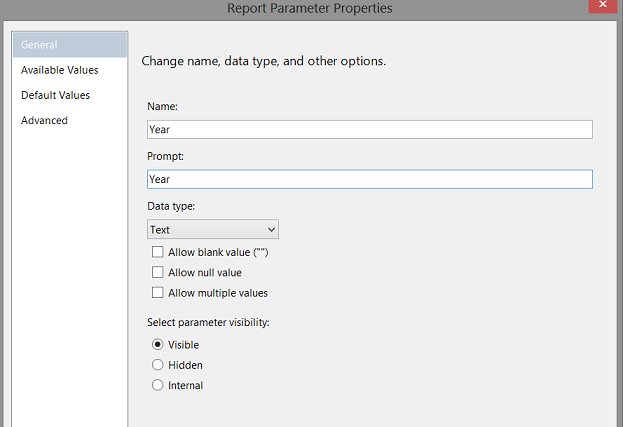This screenshot has width=623, height=427.
Task: Expand the Data type dropdown
Action: point(212,229)
